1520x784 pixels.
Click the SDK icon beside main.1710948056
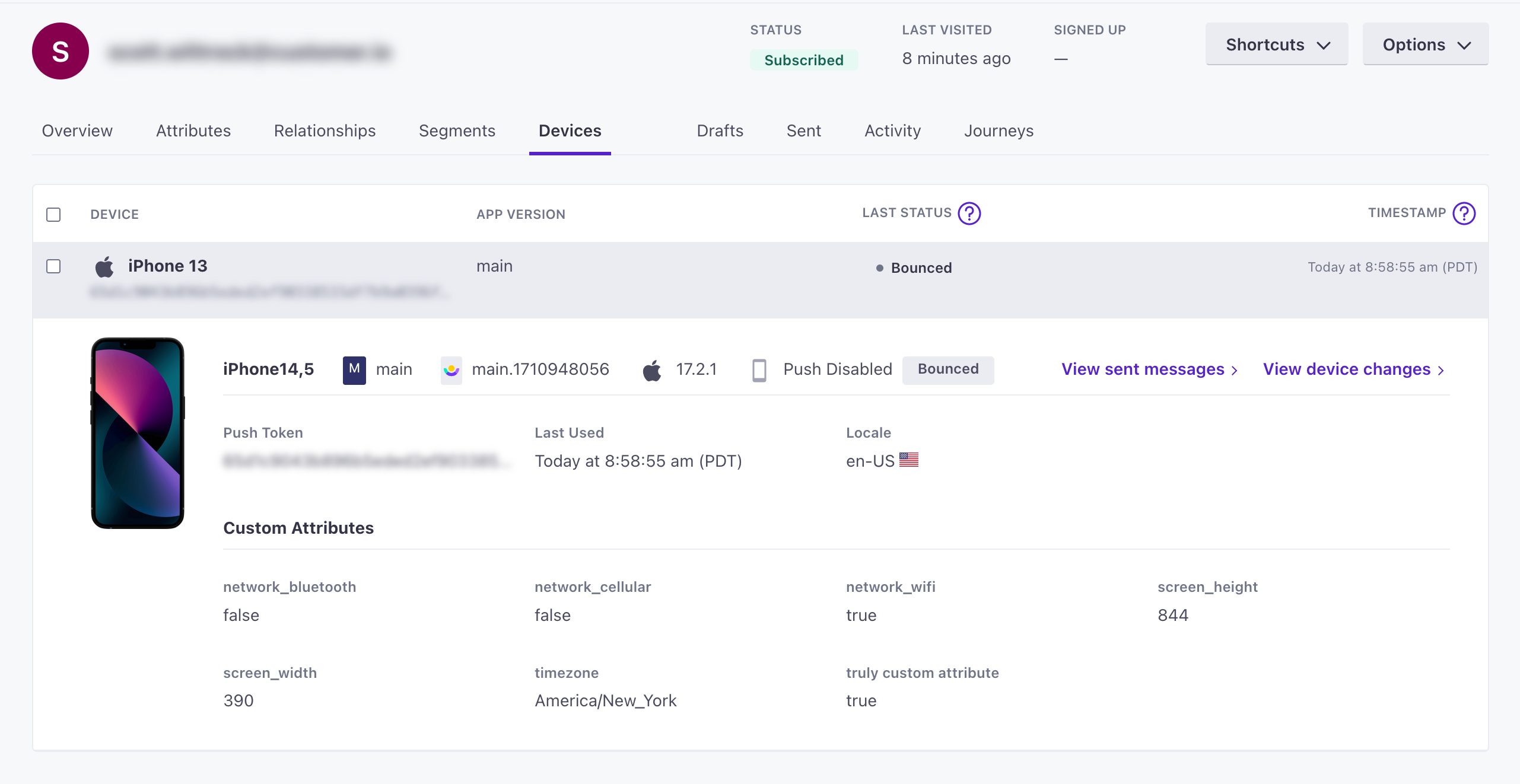point(451,370)
